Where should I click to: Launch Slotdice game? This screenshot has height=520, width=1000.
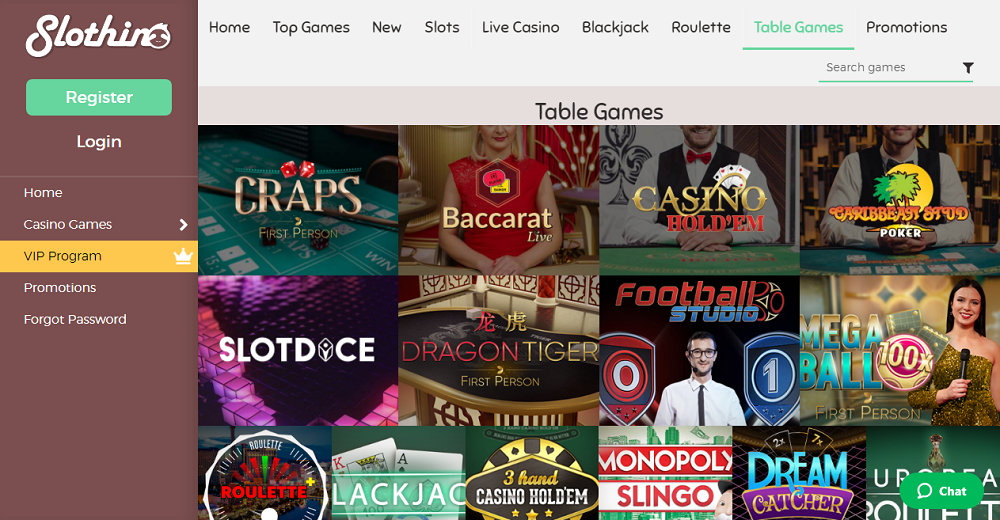[x=298, y=351]
